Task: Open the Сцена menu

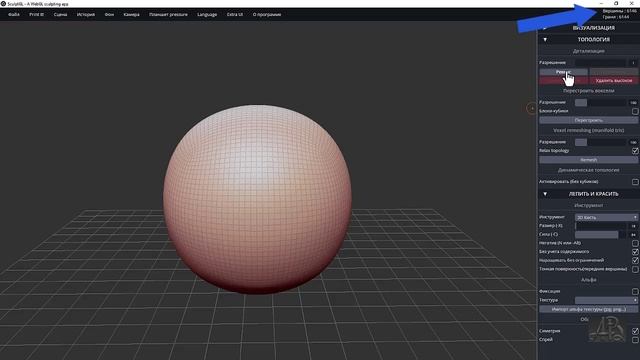Action: pos(60,14)
